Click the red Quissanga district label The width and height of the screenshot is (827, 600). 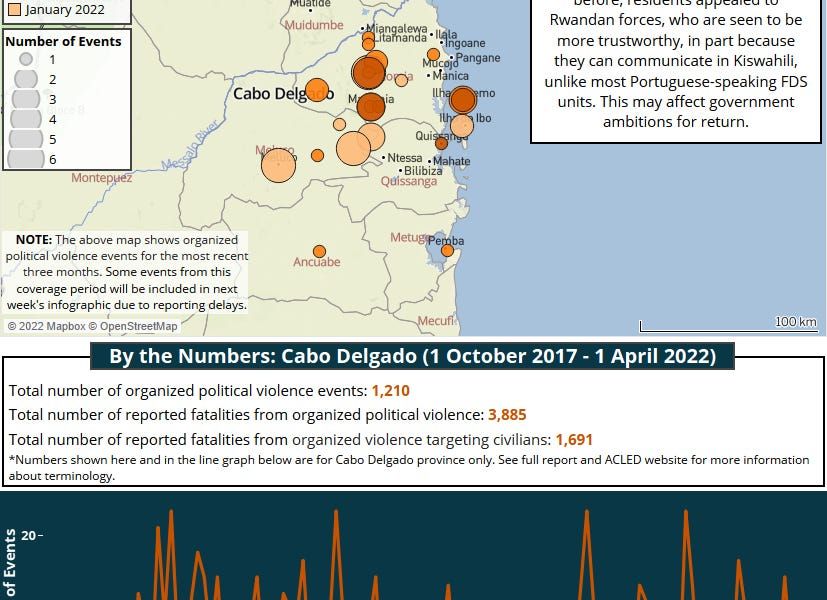(x=409, y=181)
